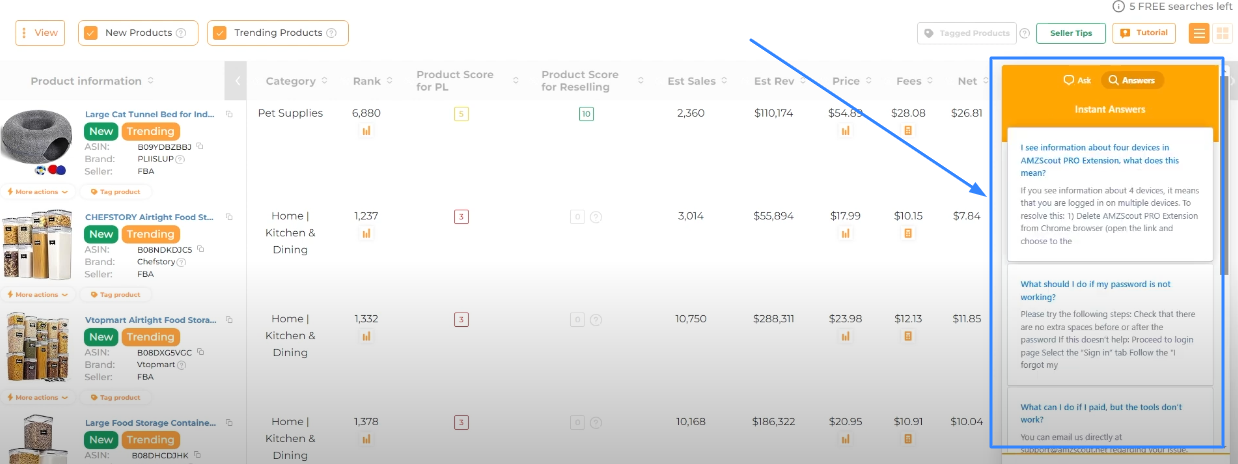Expand More actions for the cat tunnel bed

coord(38,191)
